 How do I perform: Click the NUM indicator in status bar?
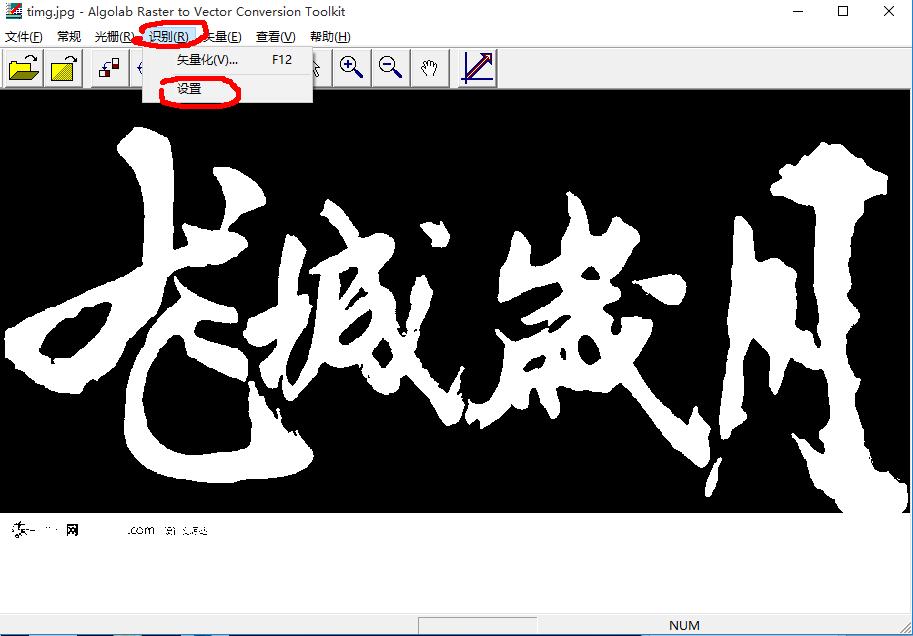click(x=683, y=624)
